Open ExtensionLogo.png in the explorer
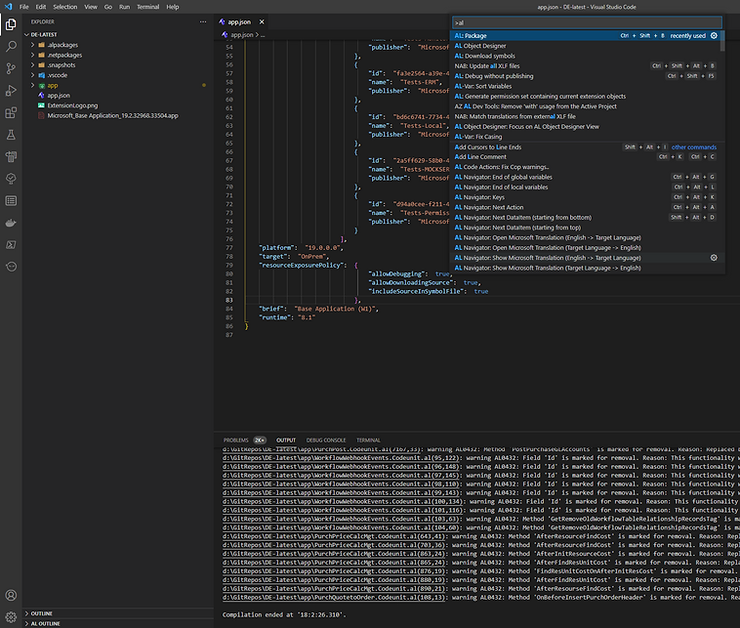 73,105
